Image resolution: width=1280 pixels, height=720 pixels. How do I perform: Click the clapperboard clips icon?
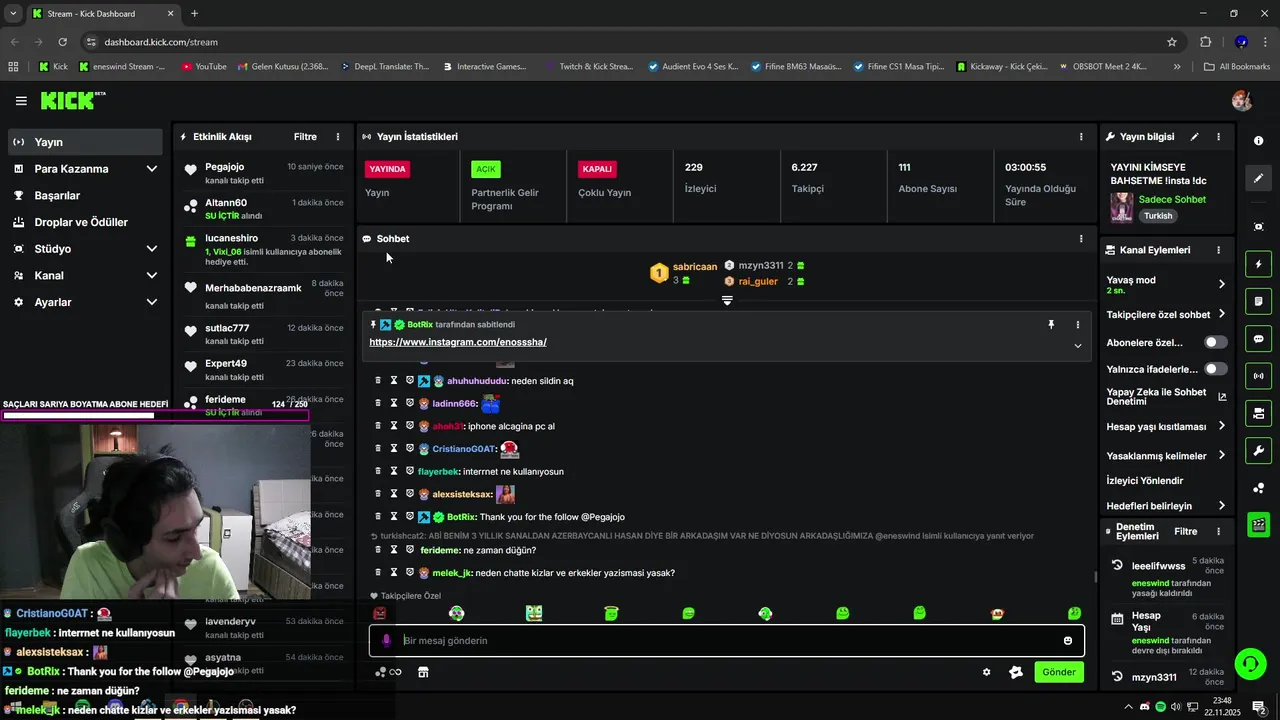click(1258, 524)
